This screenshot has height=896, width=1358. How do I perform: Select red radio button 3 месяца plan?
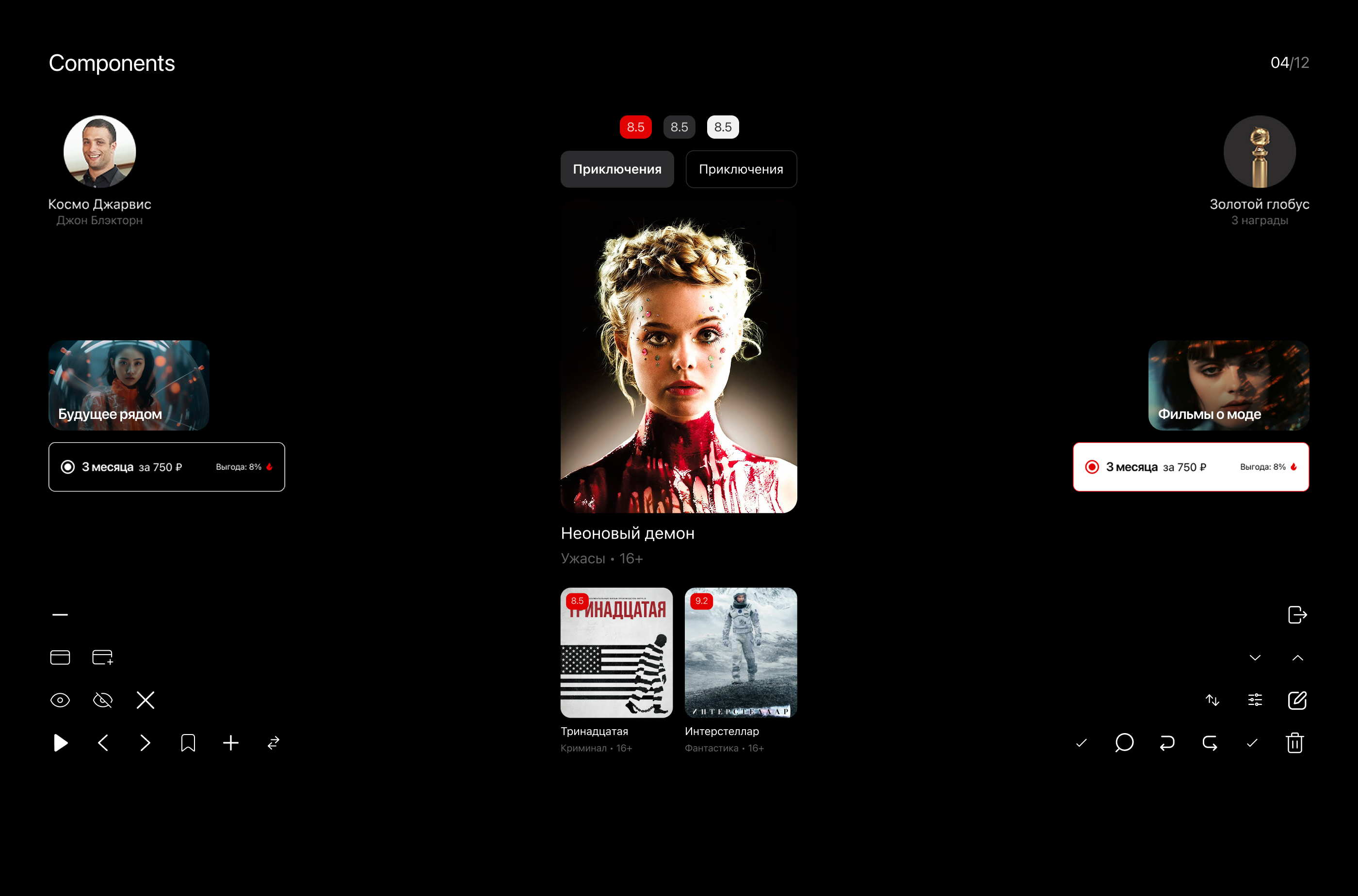(x=1092, y=467)
